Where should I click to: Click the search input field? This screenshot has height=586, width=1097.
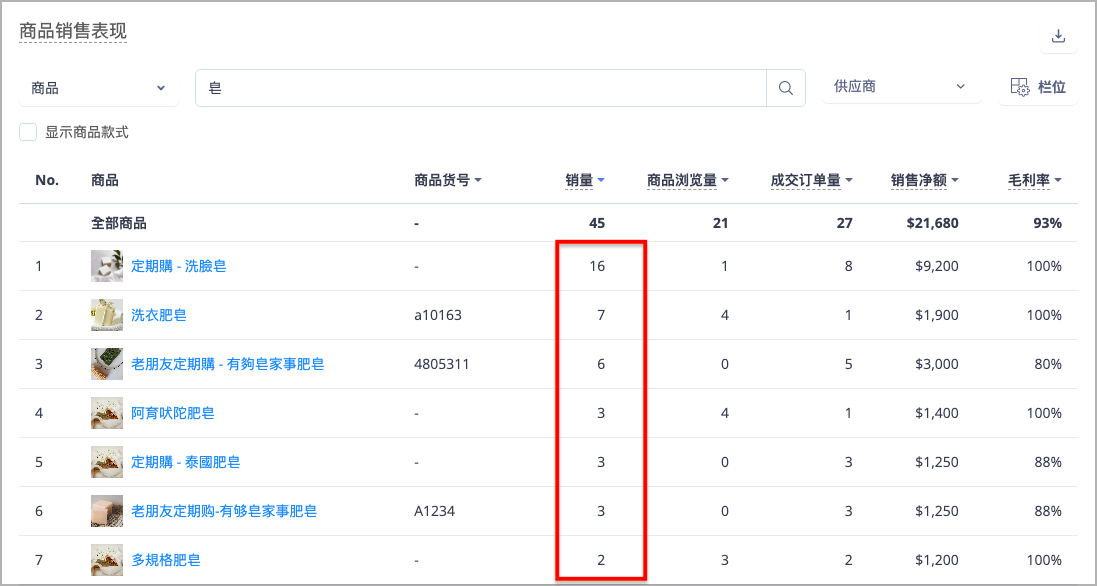pos(481,88)
